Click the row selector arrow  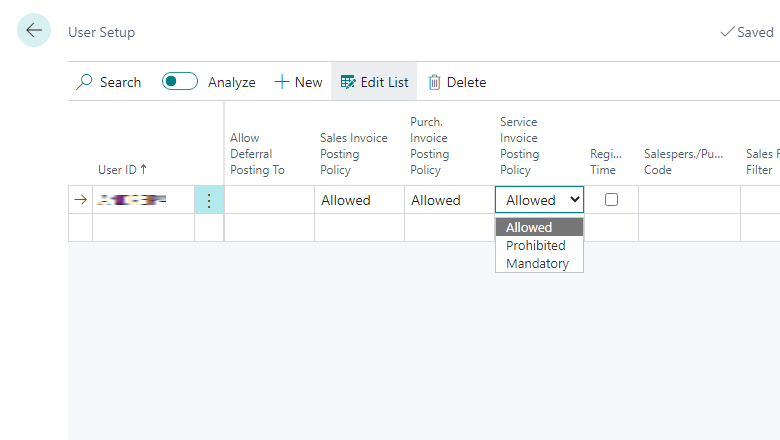pyautogui.click(x=81, y=200)
